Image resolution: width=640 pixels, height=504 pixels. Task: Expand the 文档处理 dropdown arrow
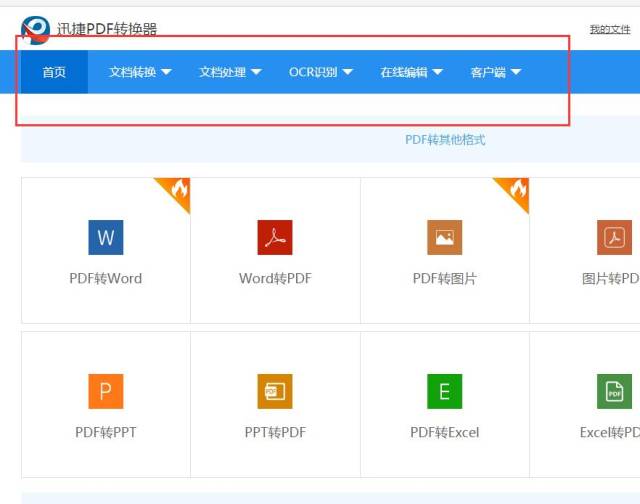coord(256,72)
